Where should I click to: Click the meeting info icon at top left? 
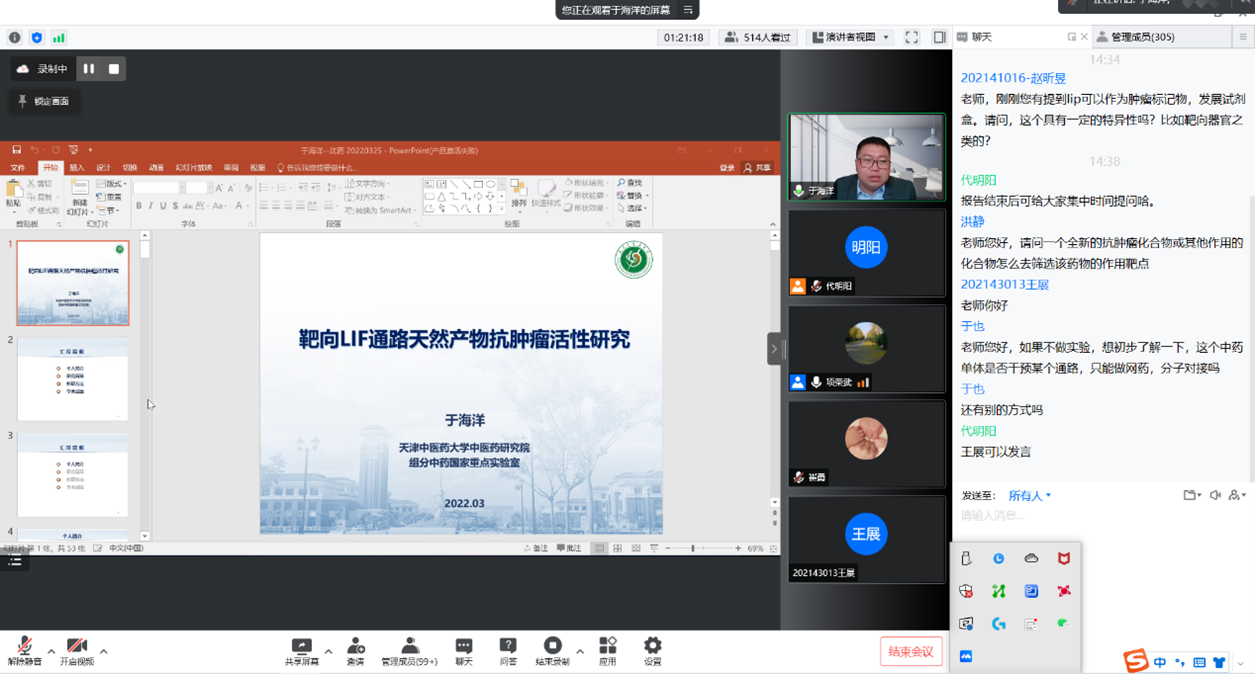[x=14, y=37]
